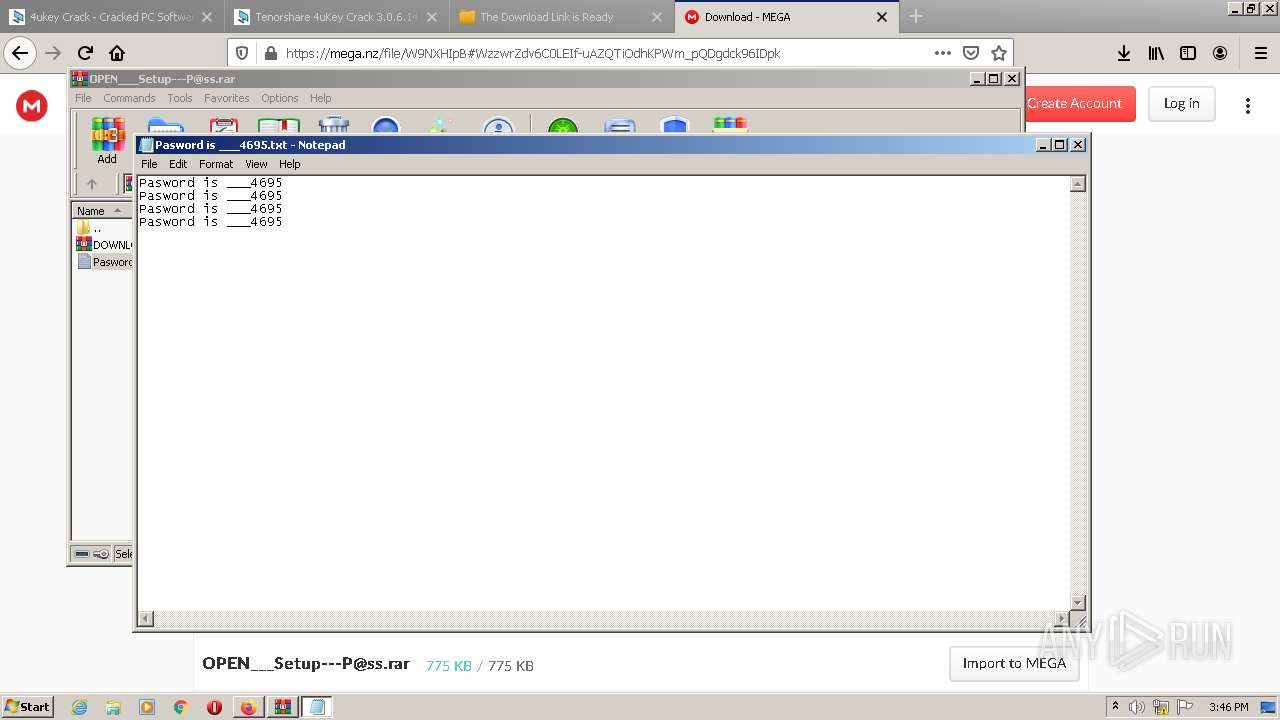Open Firefox library icon
This screenshot has height=720, width=1280.
(x=1156, y=53)
